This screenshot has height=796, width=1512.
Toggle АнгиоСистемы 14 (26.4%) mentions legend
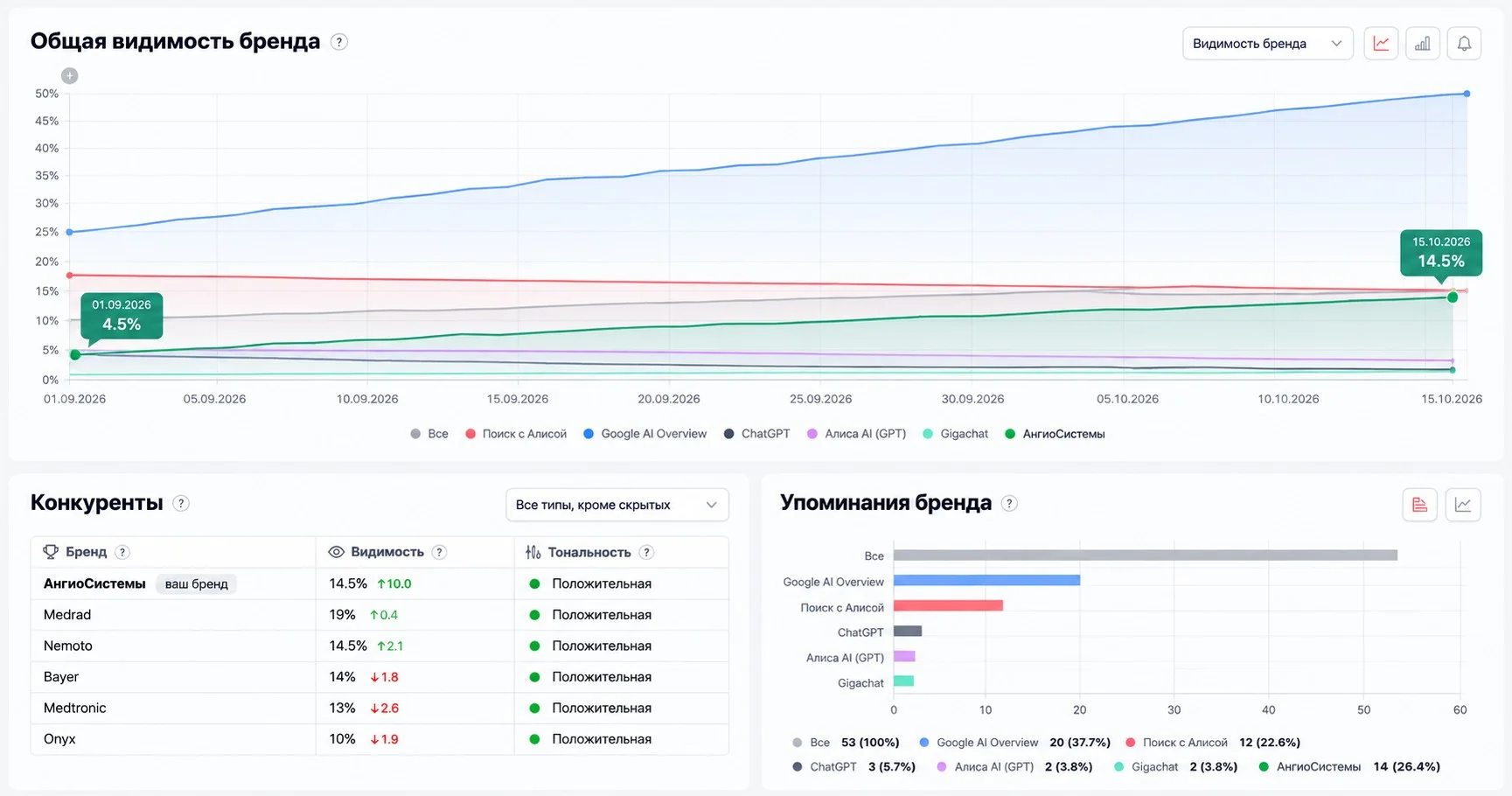[1349, 767]
